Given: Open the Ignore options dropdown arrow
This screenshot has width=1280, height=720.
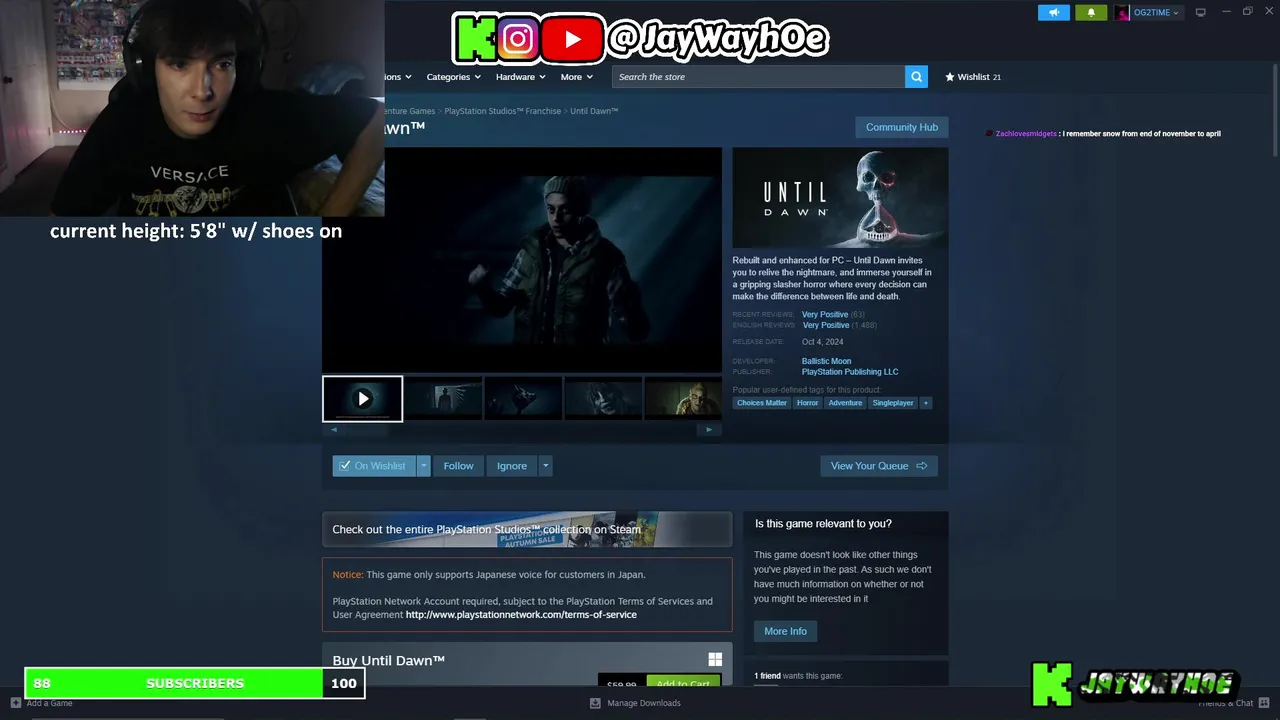Looking at the screenshot, I should 545,466.
